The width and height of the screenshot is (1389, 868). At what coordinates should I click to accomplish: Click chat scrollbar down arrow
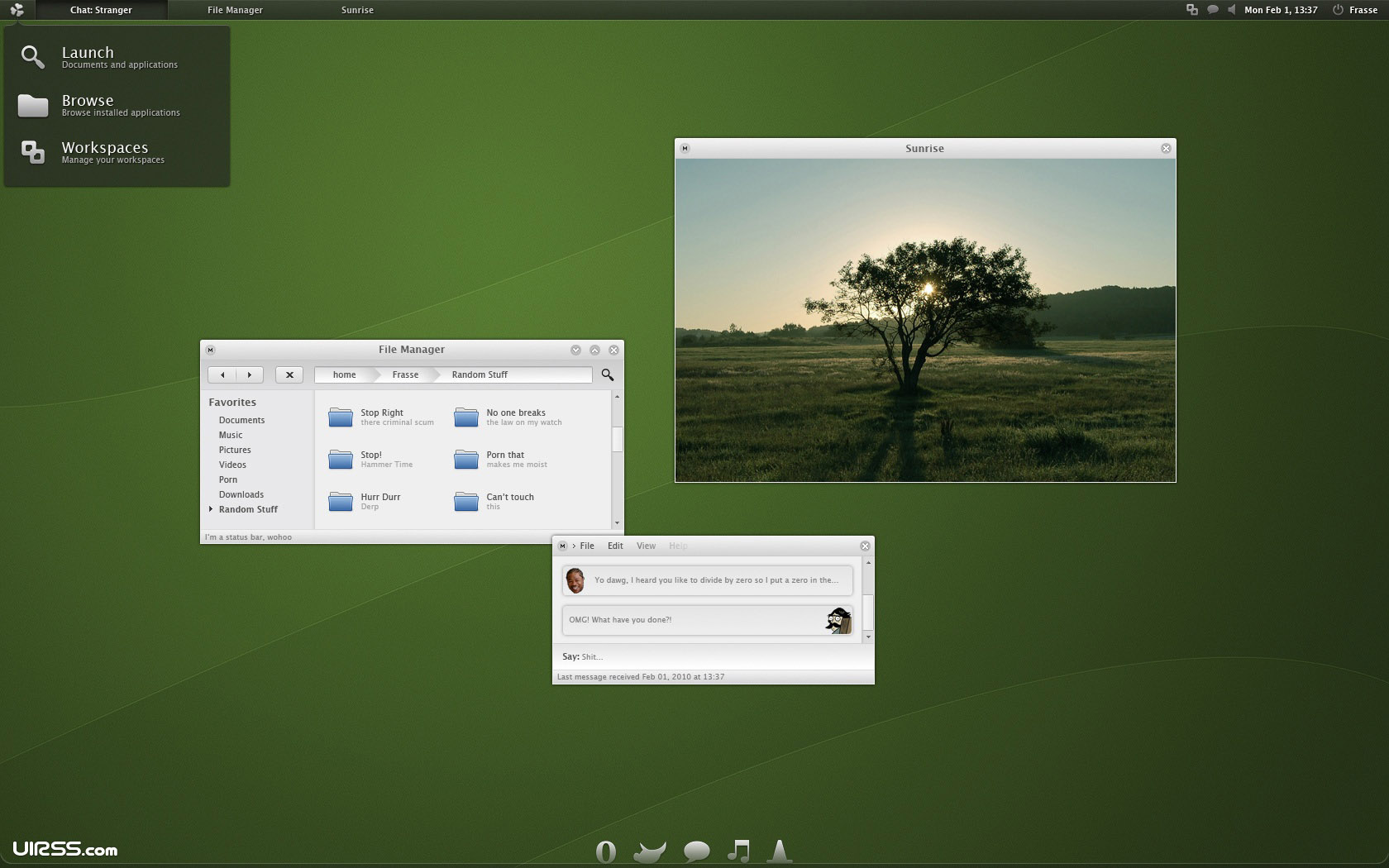tap(868, 637)
